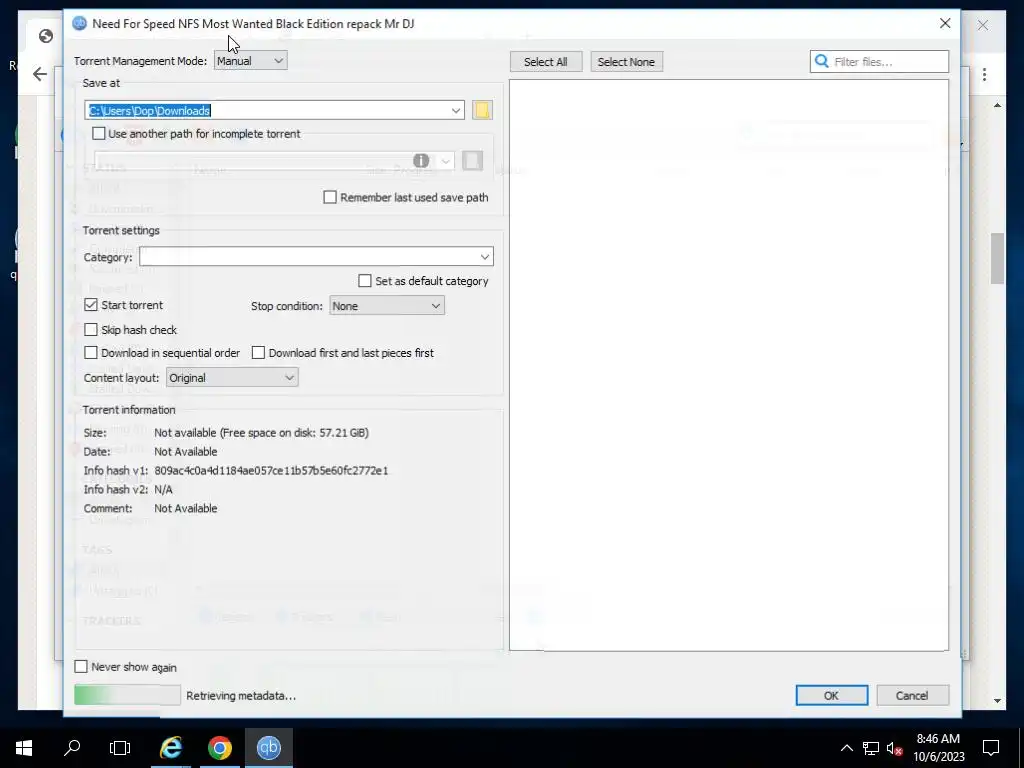Tick Never show again checkbox
The height and width of the screenshot is (768, 1024).
pyautogui.click(x=81, y=667)
